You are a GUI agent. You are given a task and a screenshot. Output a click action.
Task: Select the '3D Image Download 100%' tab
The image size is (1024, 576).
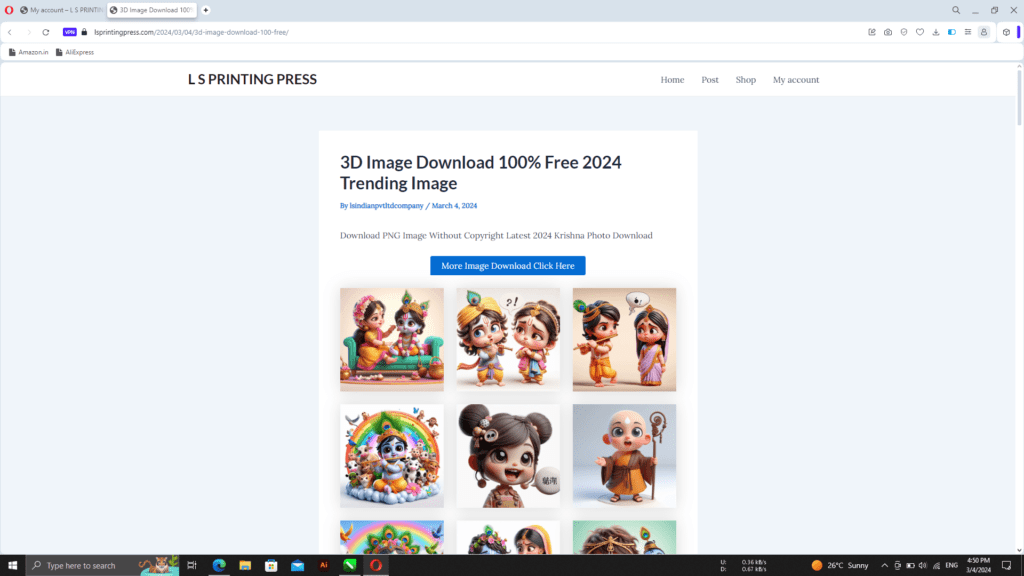point(152,10)
